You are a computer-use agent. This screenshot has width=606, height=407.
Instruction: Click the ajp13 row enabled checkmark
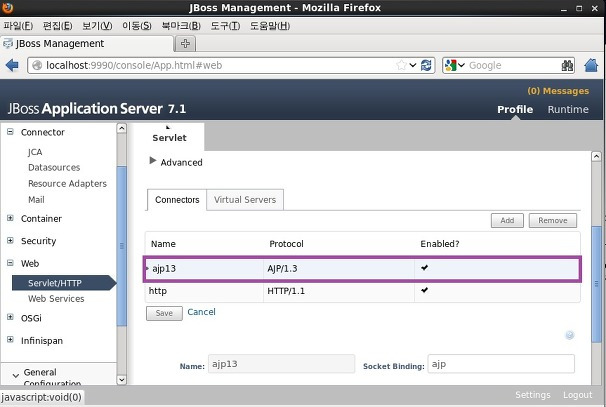point(425,267)
